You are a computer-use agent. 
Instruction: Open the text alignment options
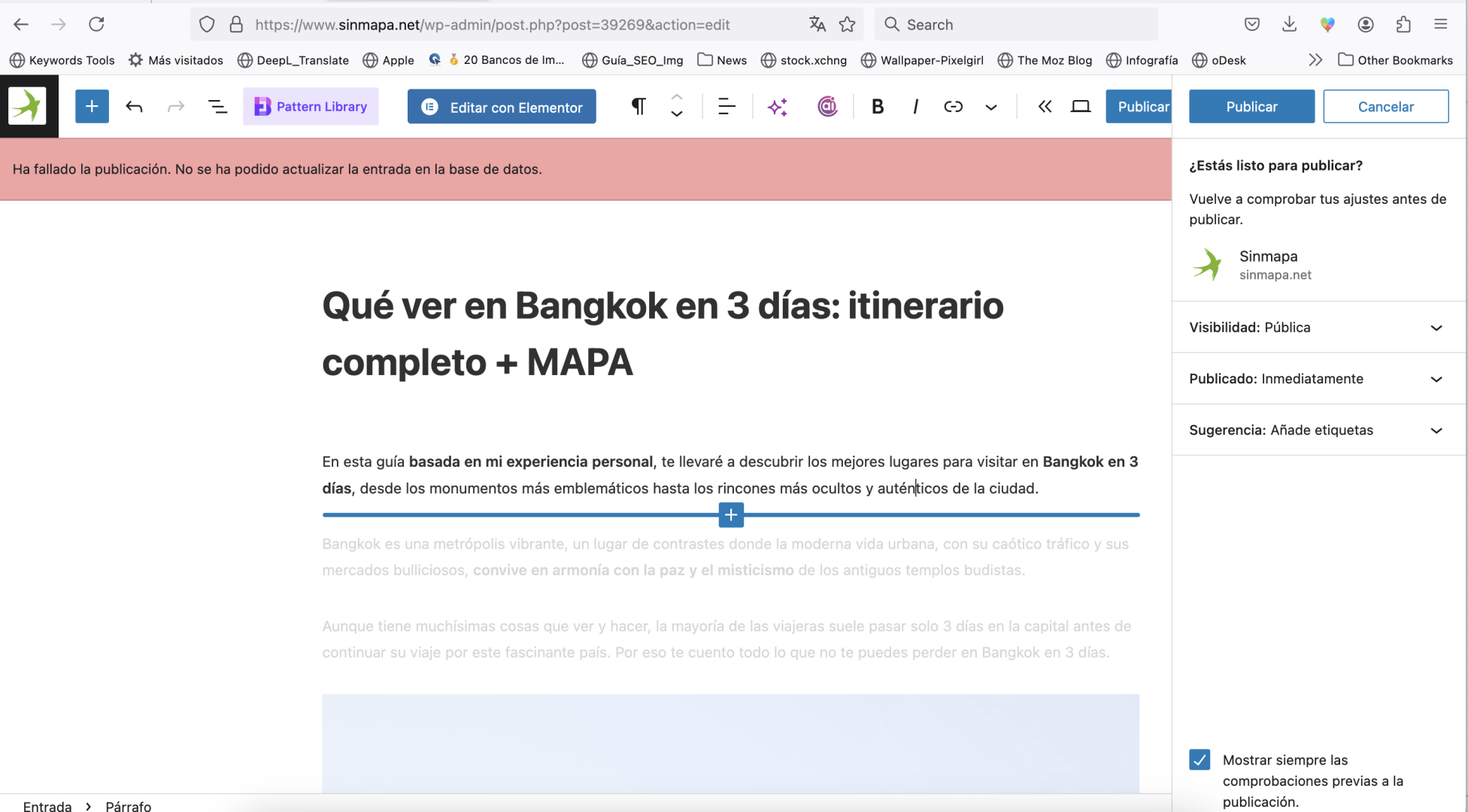[726, 107]
